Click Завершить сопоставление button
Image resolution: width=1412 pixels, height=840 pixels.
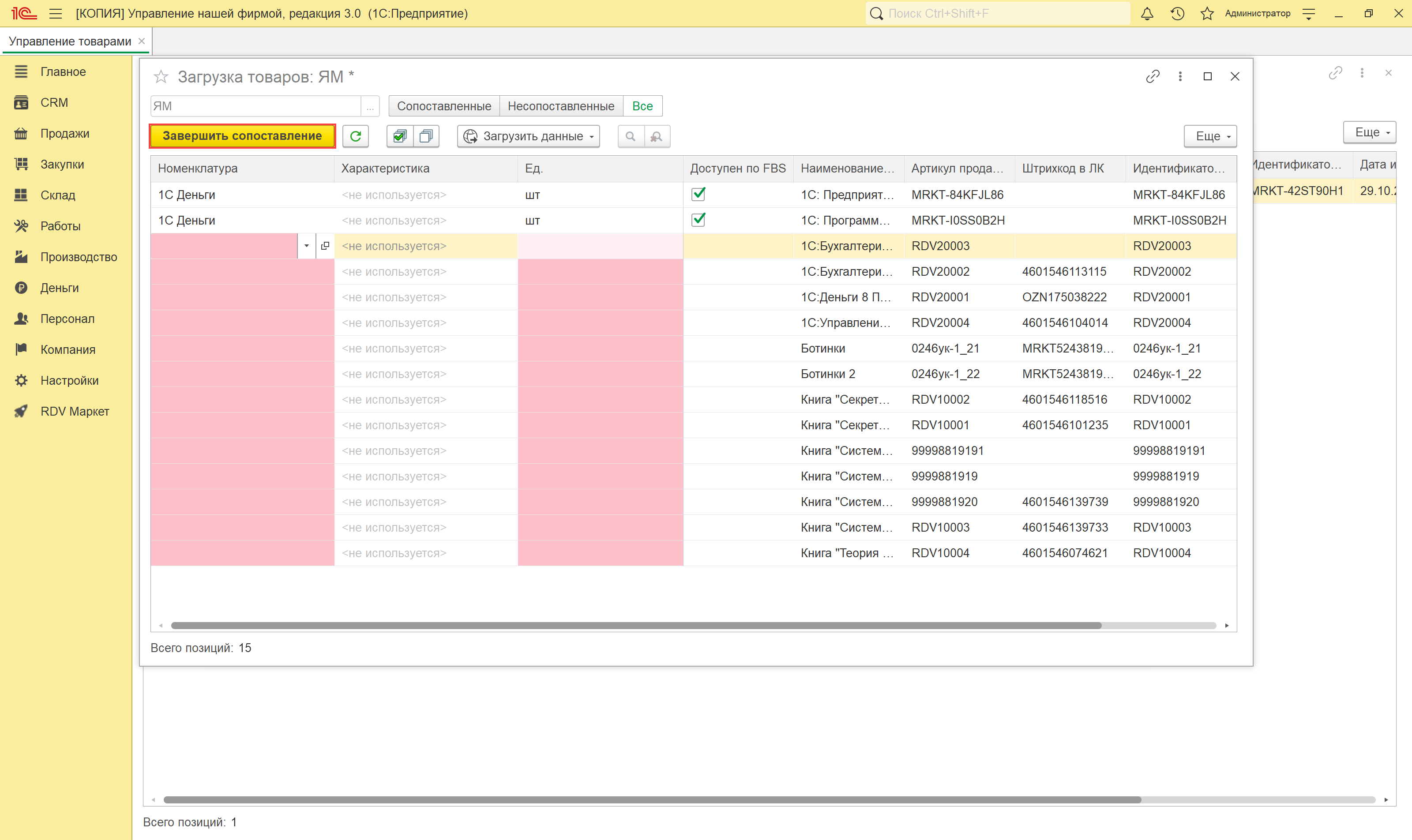click(242, 136)
